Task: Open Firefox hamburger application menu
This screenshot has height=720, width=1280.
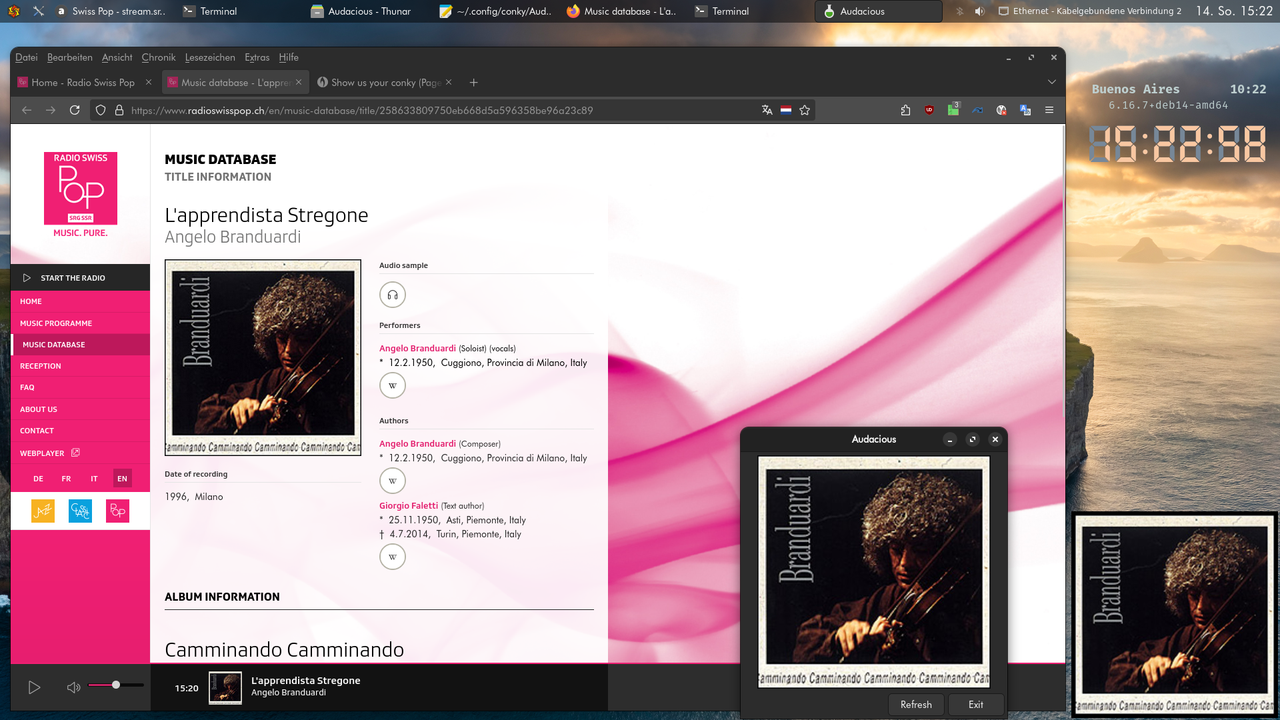Action: click(1049, 110)
